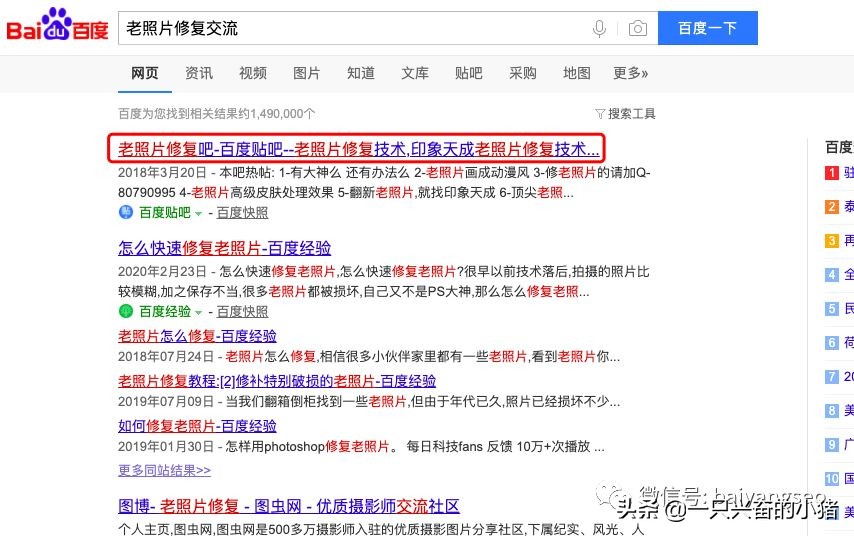This screenshot has height=536, width=854.
Task: Click rank 3 badge in hot list
Action: click(831, 241)
